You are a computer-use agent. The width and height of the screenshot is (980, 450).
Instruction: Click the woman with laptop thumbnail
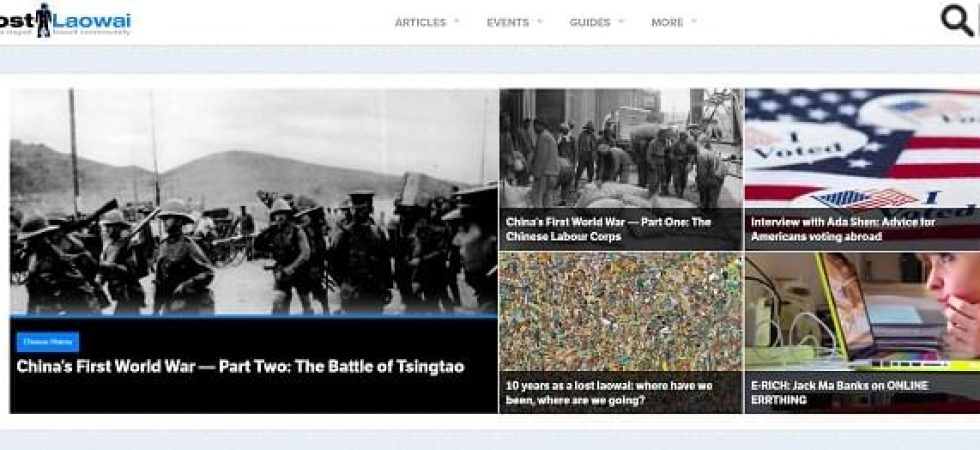point(862,312)
